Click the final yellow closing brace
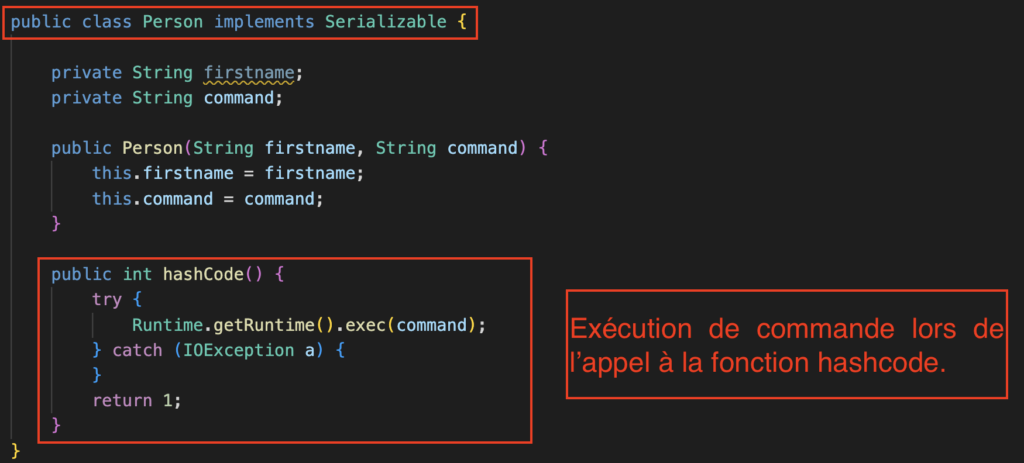The image size is (1024, 463). point(16,451)
